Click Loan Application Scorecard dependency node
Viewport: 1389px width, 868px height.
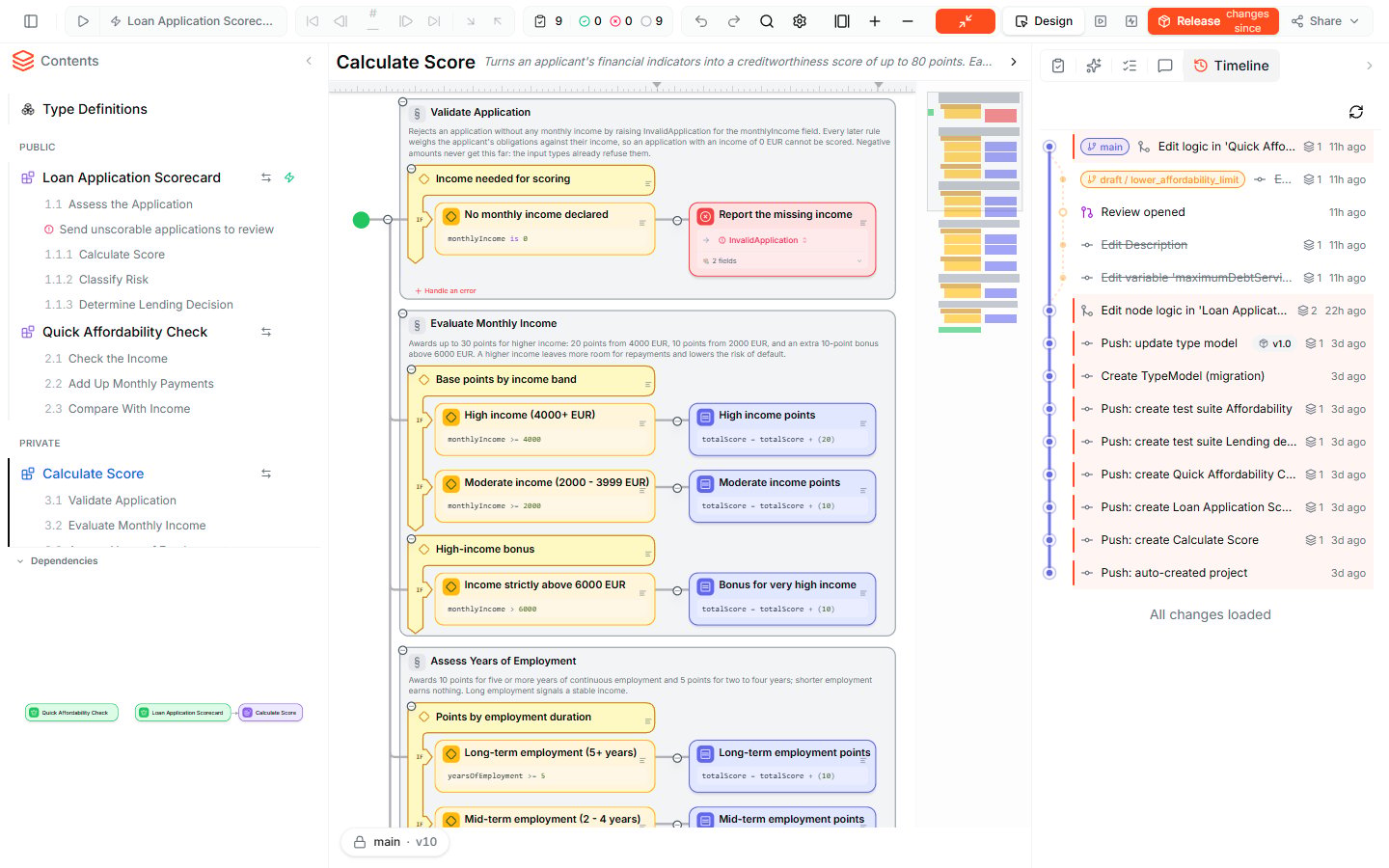(183, 713)
